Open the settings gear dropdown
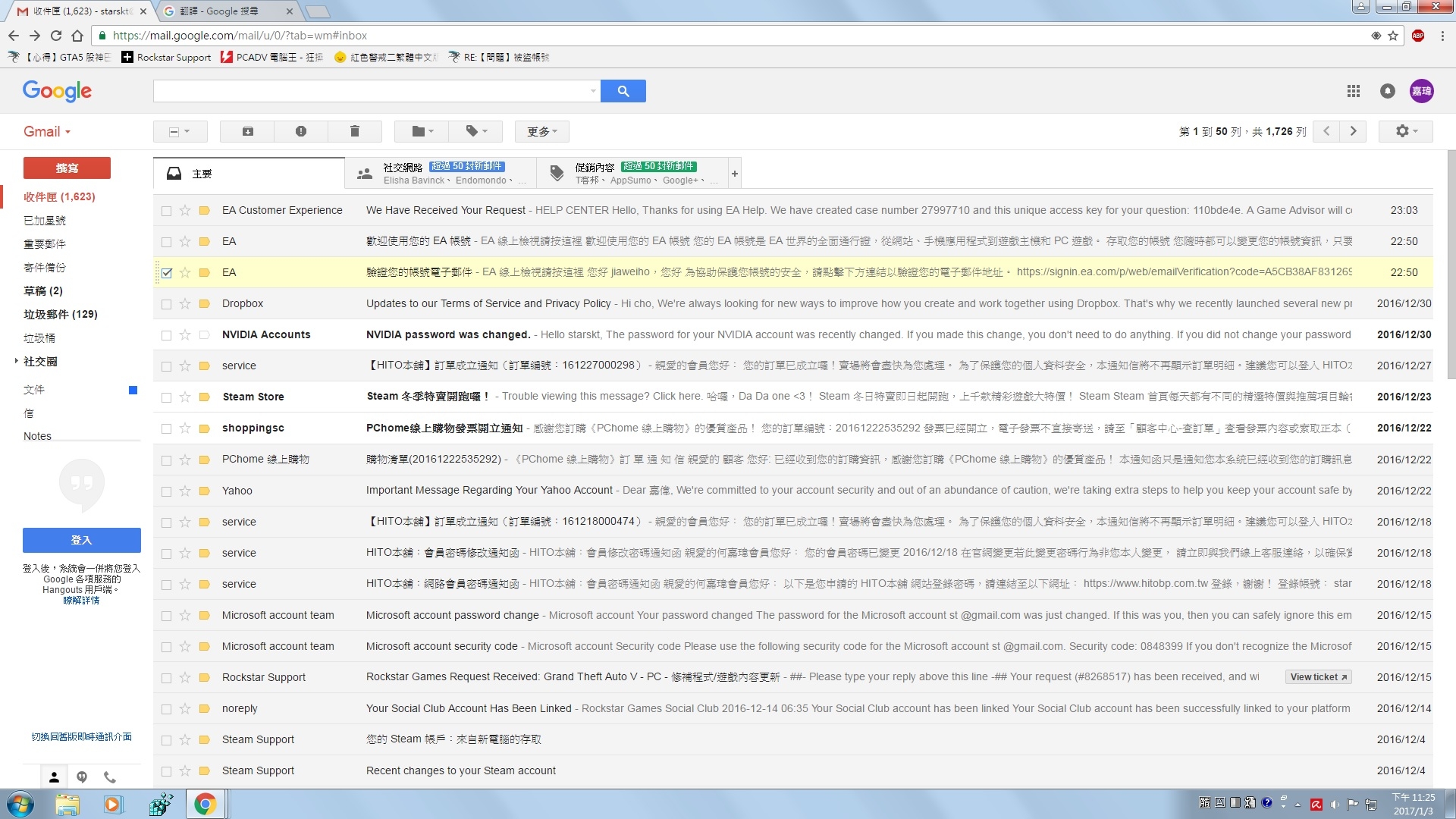 (1406, 131)
